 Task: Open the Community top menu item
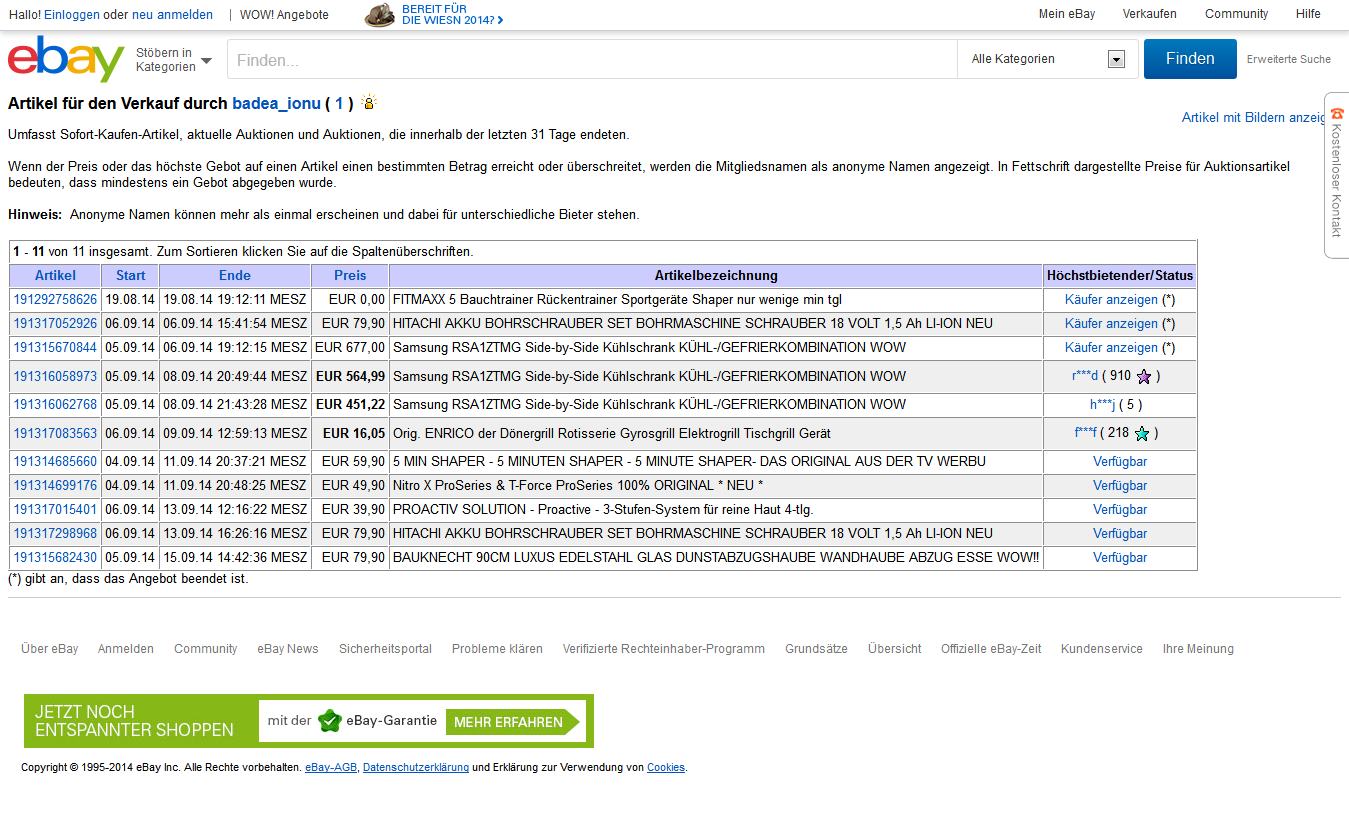pos(1236,14)
